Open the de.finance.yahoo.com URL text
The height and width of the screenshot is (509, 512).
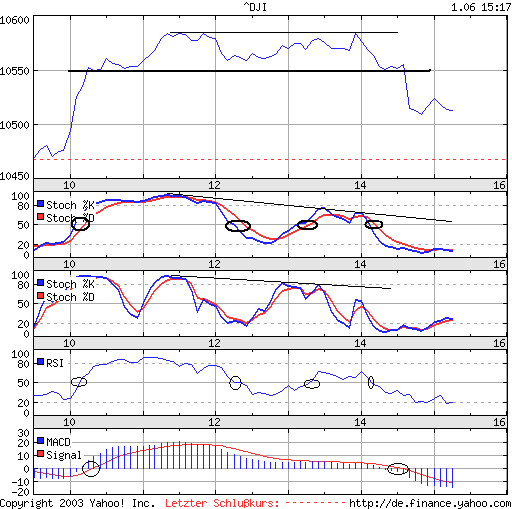click(430, 503)
